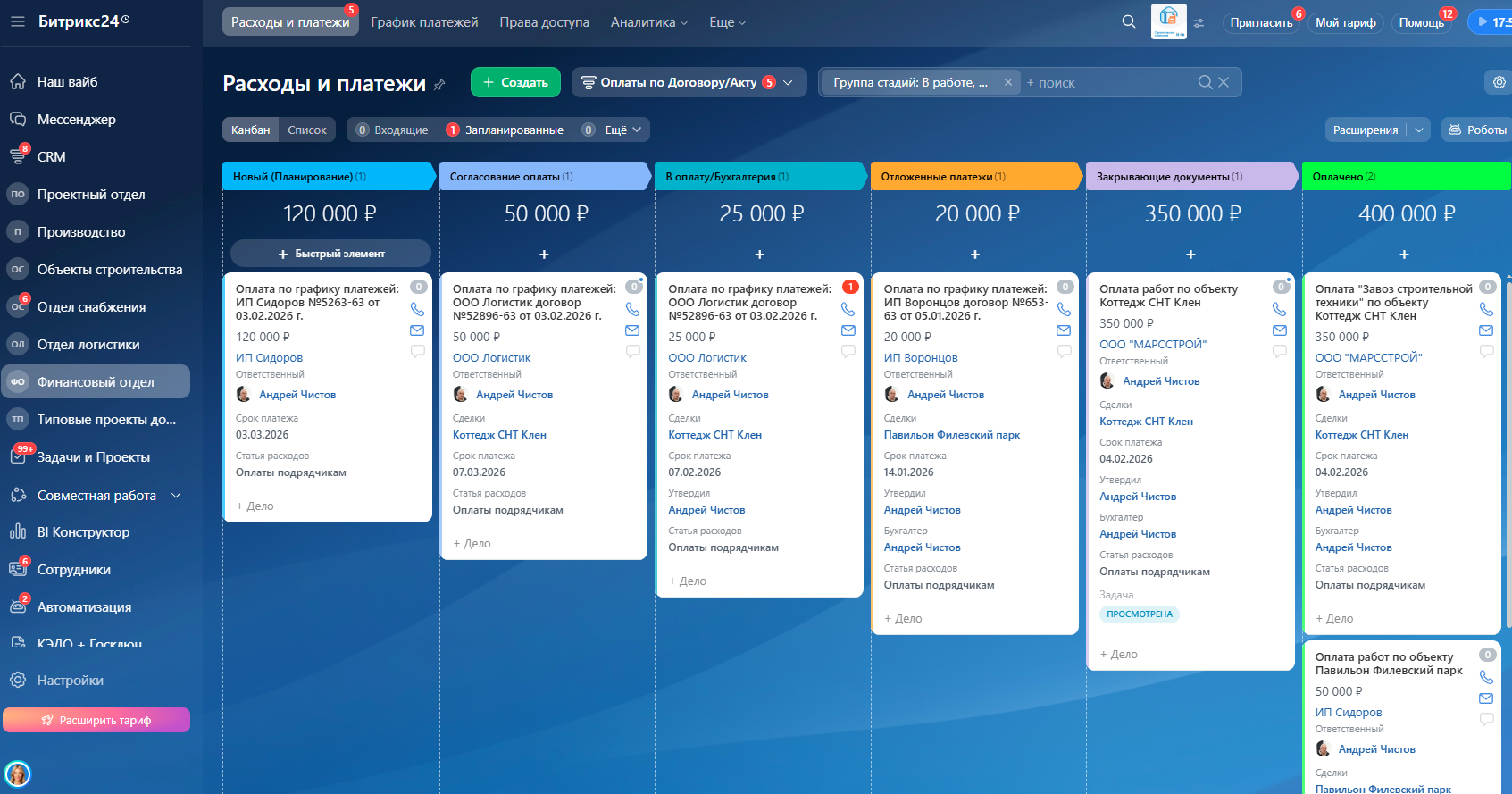Image resolution: width=1512 pixels, height=794 pixels.
Task: Open the Права доступа tab
Action: coord(545,22)
